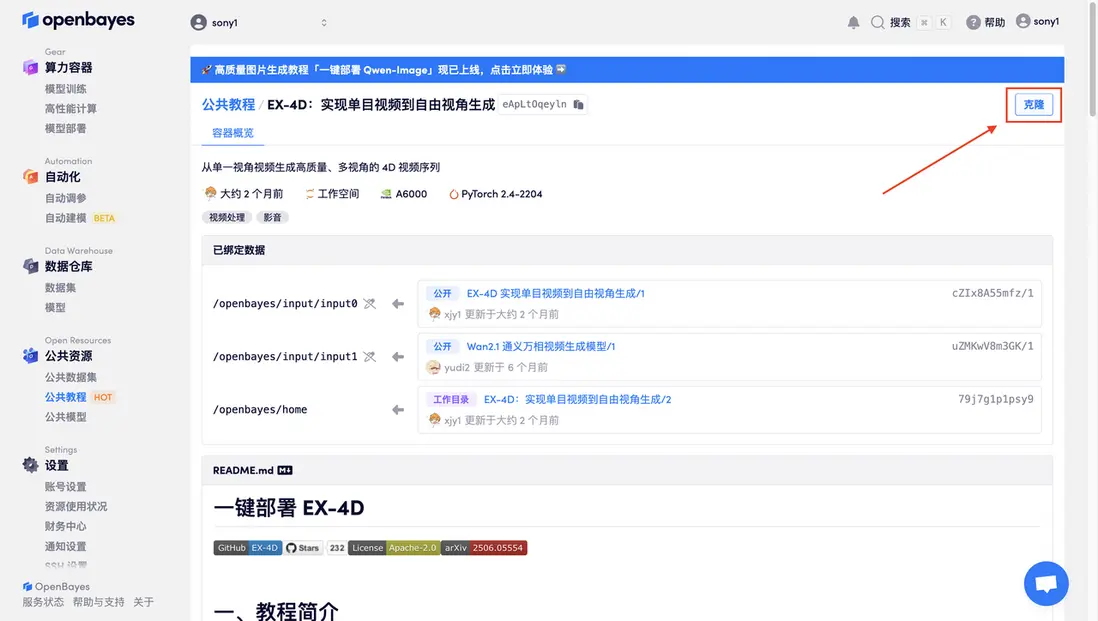The width and height of the screenshot is (1098, 621).
Task: Click the 克隆 button
Action: coord(1033,105)
